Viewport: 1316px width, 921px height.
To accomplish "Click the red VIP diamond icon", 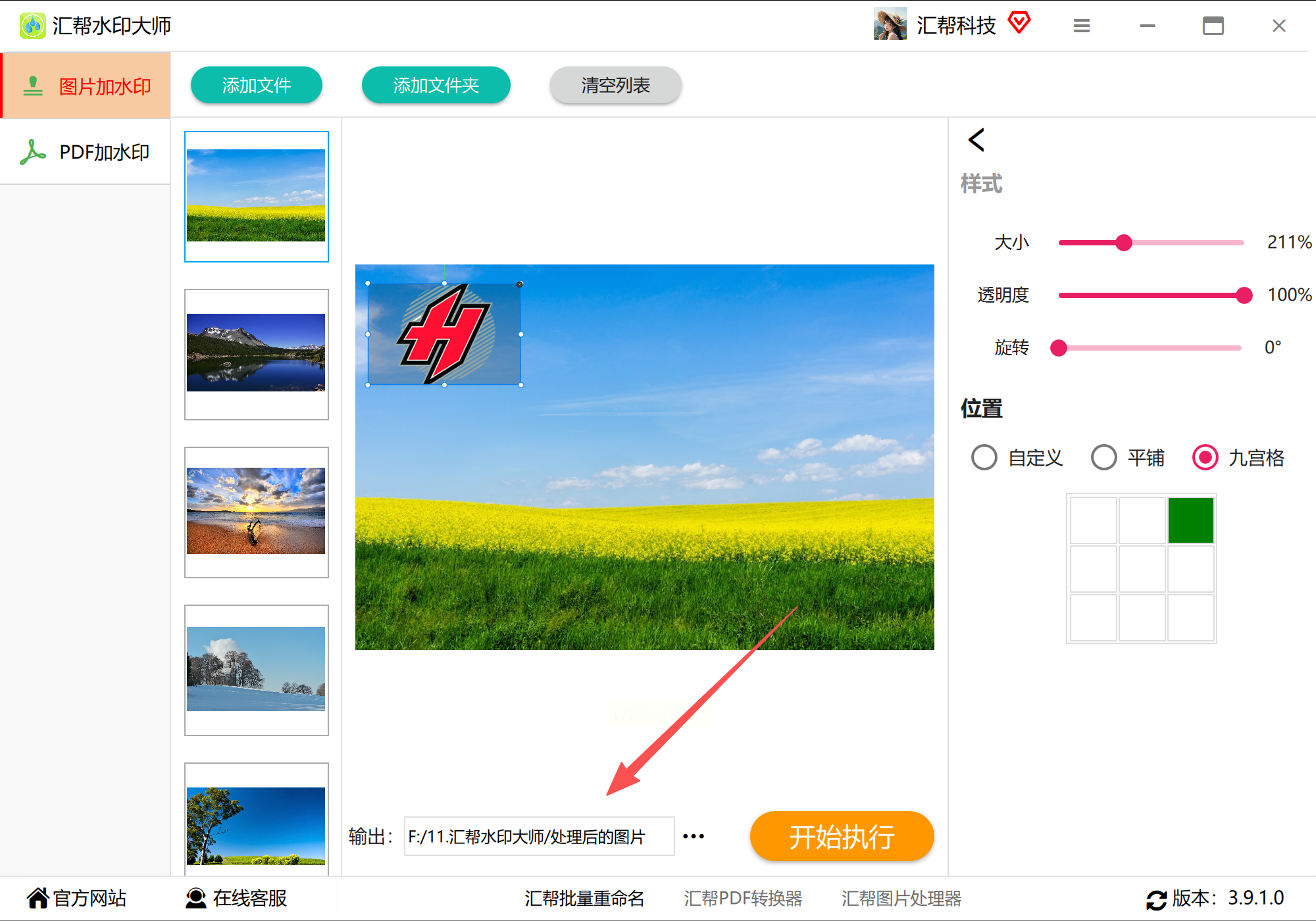I will click(x=1019, y=23).
